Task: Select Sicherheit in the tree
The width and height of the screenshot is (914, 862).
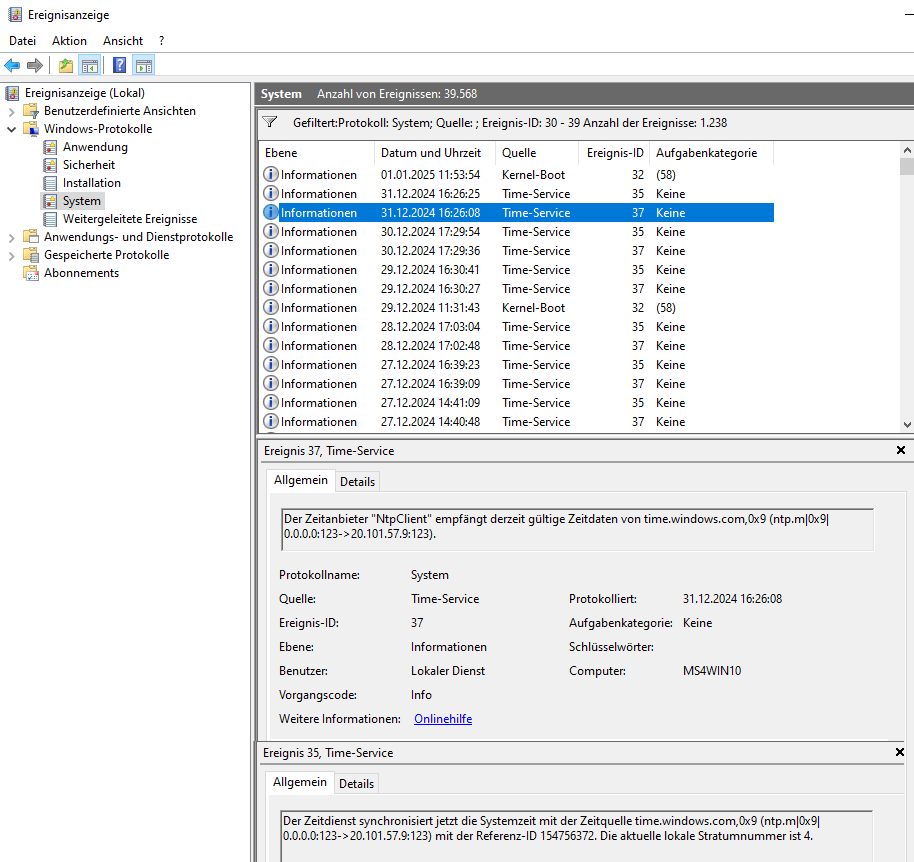Action: (89, 165)
